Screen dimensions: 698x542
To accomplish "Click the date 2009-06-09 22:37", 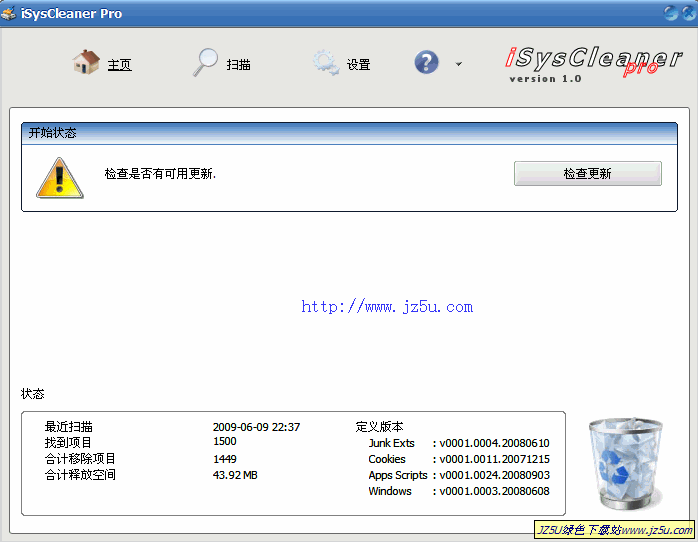I will click(x=256, y=427).
